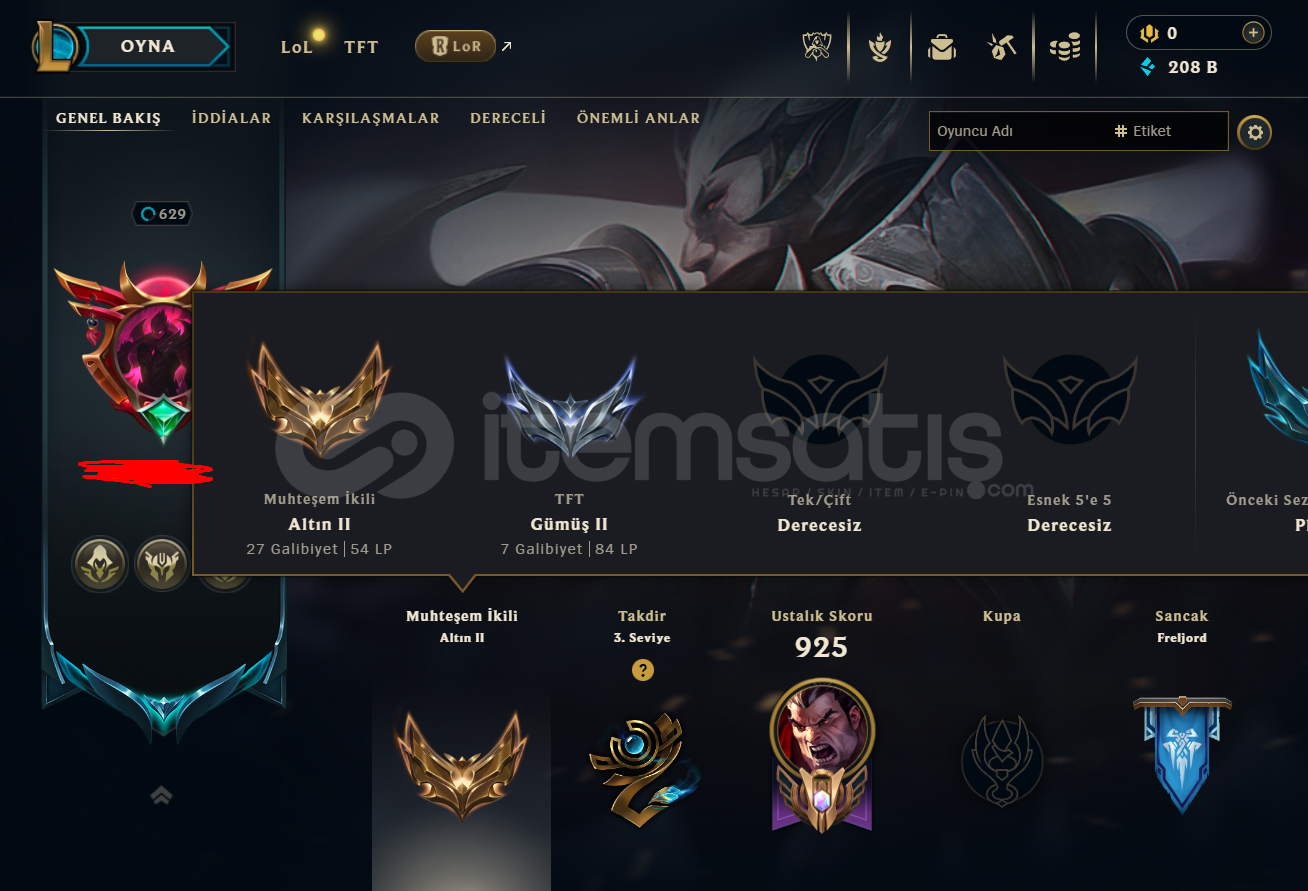Go to the Dereceli tab
Viewport: 1308px width, 891px height.
coord(508,118)
